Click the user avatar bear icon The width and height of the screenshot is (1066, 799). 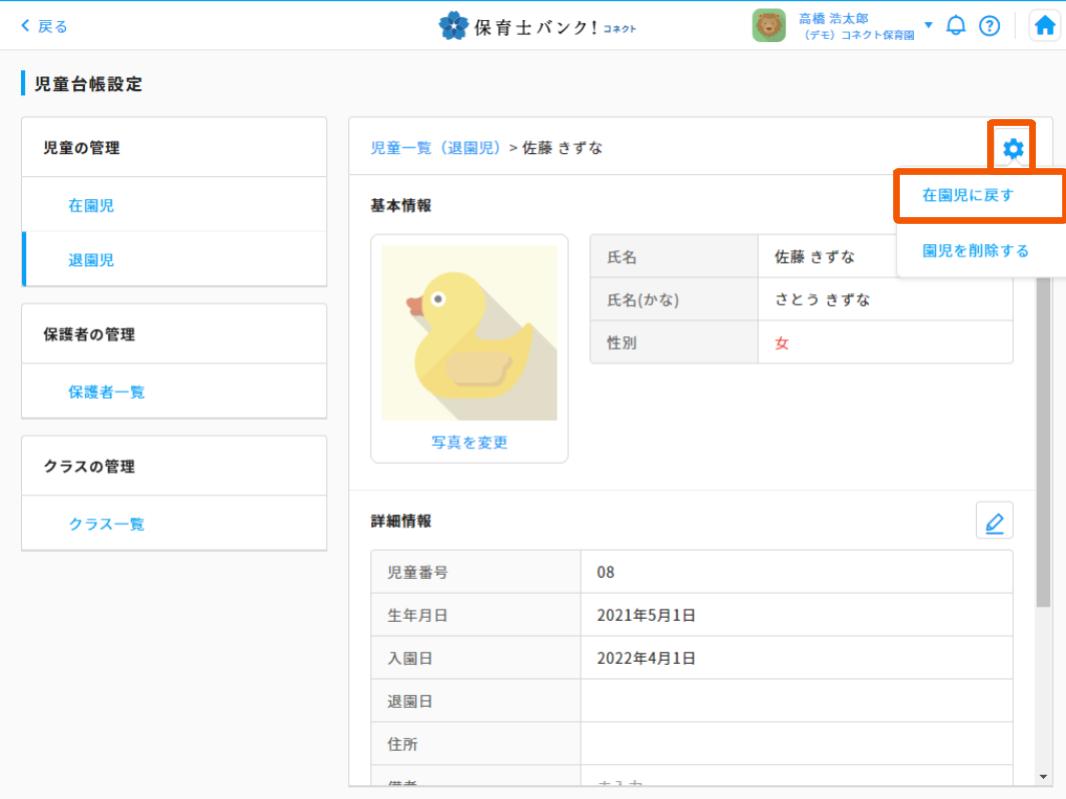[x=769, y=25]
